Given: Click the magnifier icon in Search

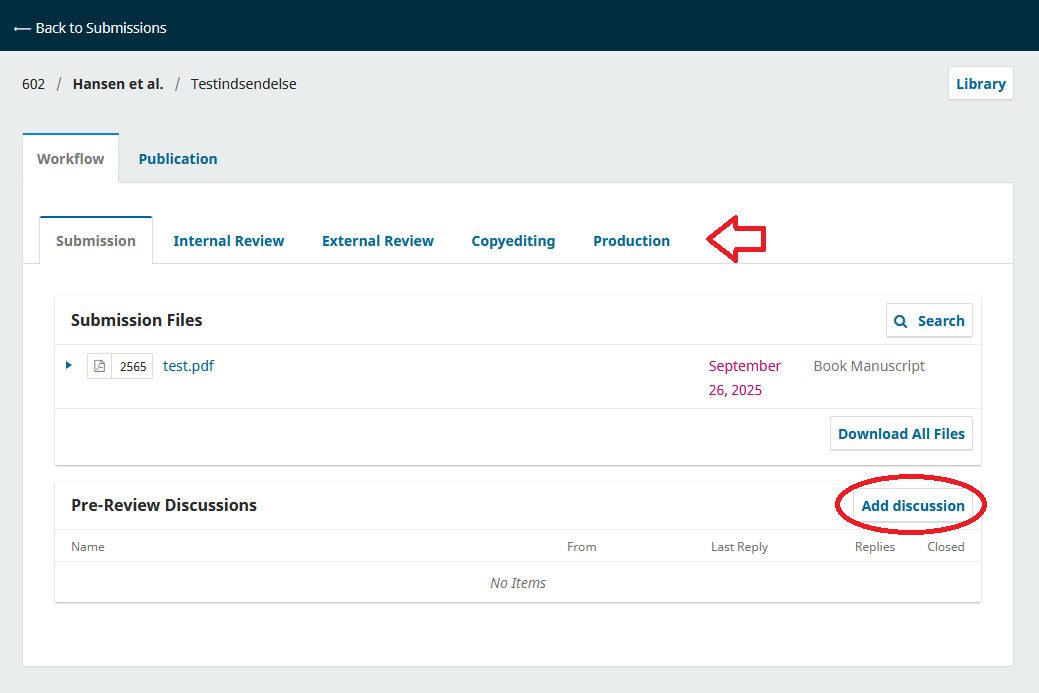Looking at the screenshot, I should 901,321.
